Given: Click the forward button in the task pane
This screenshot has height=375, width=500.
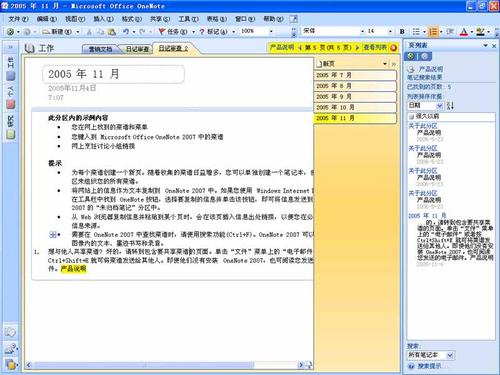Looking at the screenshot, I should pyautogui.click(x=425, y=56).
